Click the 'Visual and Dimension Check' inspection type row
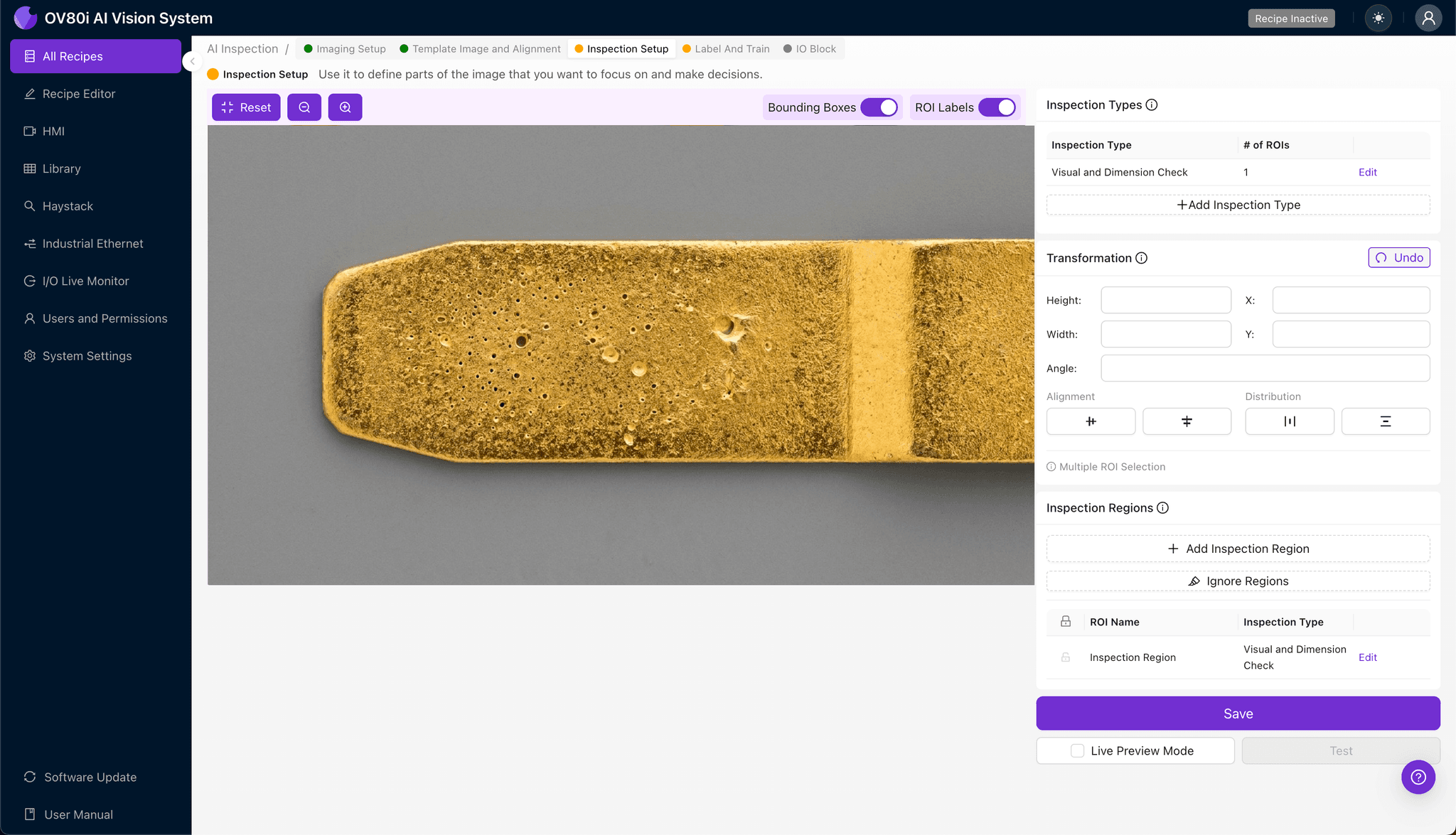 click(1238, 173)
